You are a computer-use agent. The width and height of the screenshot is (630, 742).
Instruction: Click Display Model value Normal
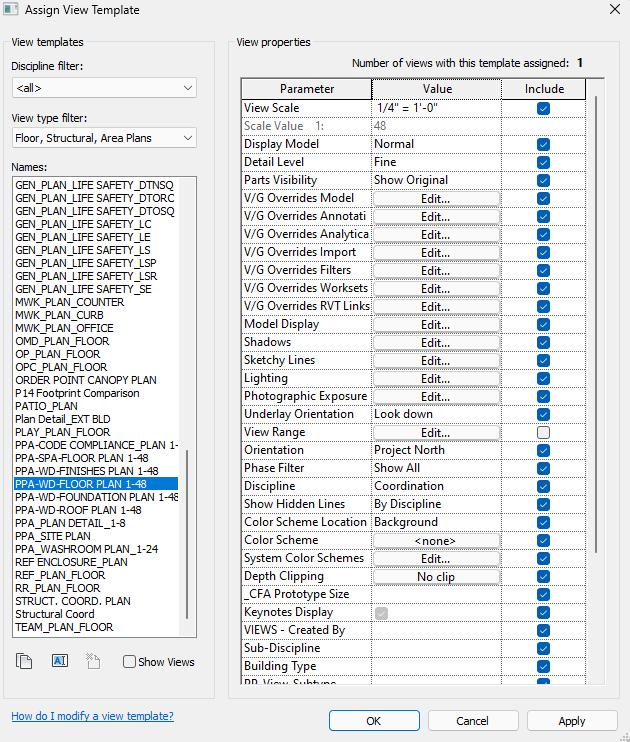(436, 144)
